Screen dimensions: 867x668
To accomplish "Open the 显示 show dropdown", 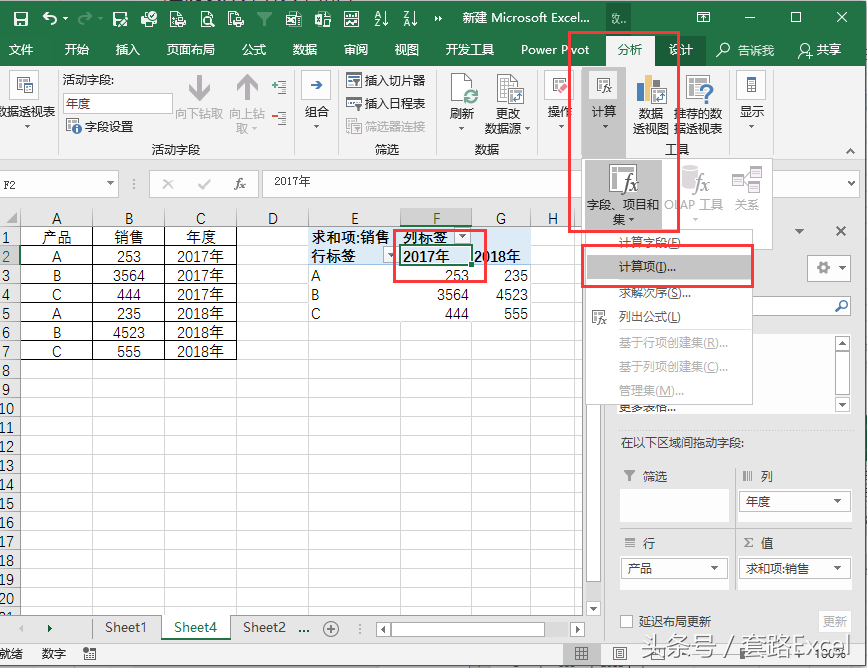I will pyautogui.click(x=751, y=101).
